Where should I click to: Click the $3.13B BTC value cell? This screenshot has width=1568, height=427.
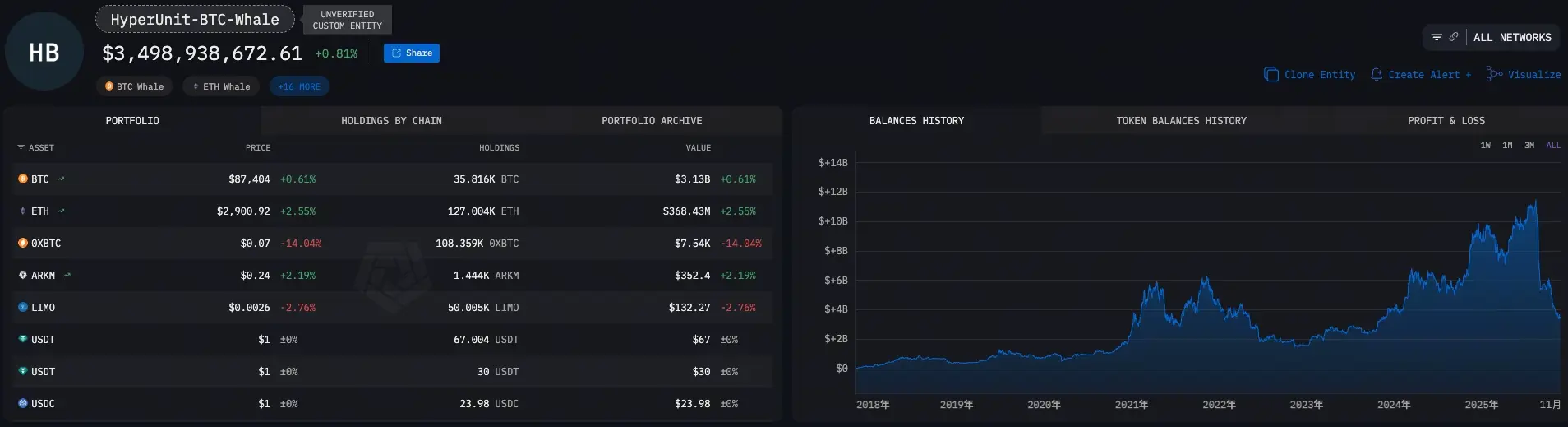(692, 179)
